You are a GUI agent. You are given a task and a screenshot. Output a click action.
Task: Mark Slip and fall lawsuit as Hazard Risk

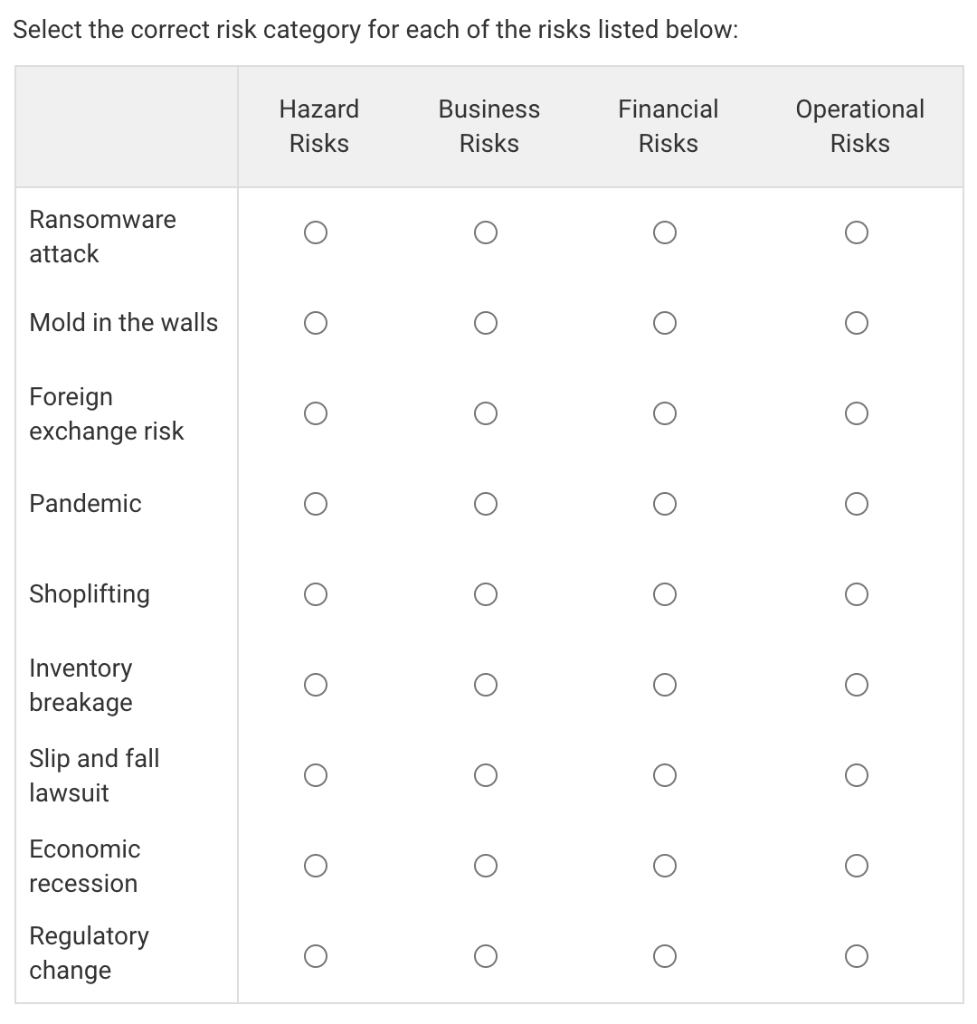pyautogui.click(x=315, y=773)
